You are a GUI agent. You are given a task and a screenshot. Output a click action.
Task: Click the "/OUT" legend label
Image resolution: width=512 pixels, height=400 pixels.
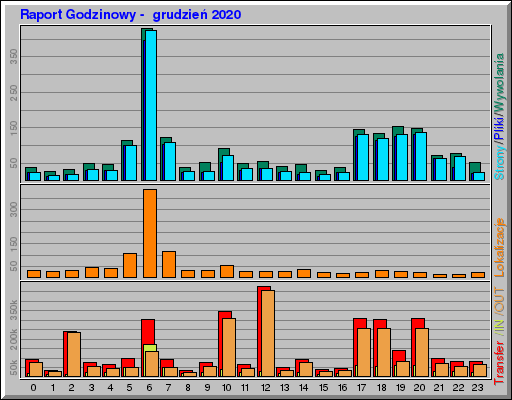pyautogui.click(x=499, y=302)
